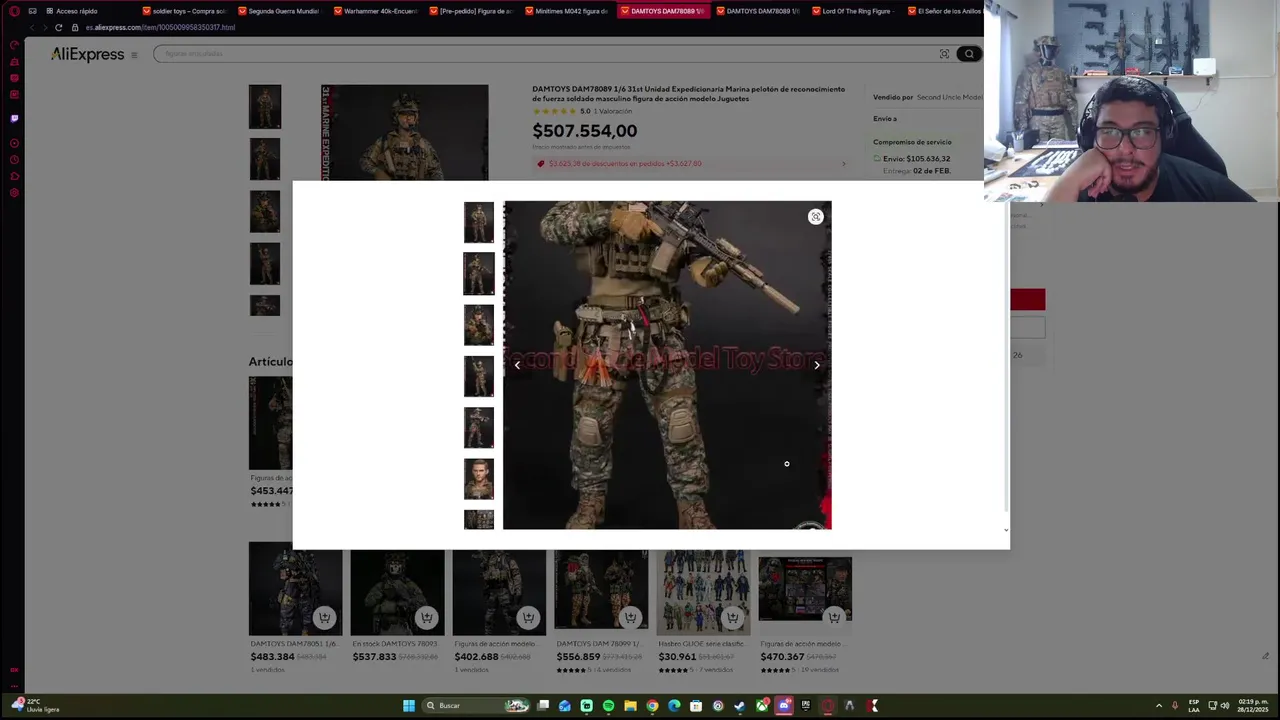The image size is (1280, 720).
Task: Open Google Chrome from the taskbar
Action: coord(652,706)
